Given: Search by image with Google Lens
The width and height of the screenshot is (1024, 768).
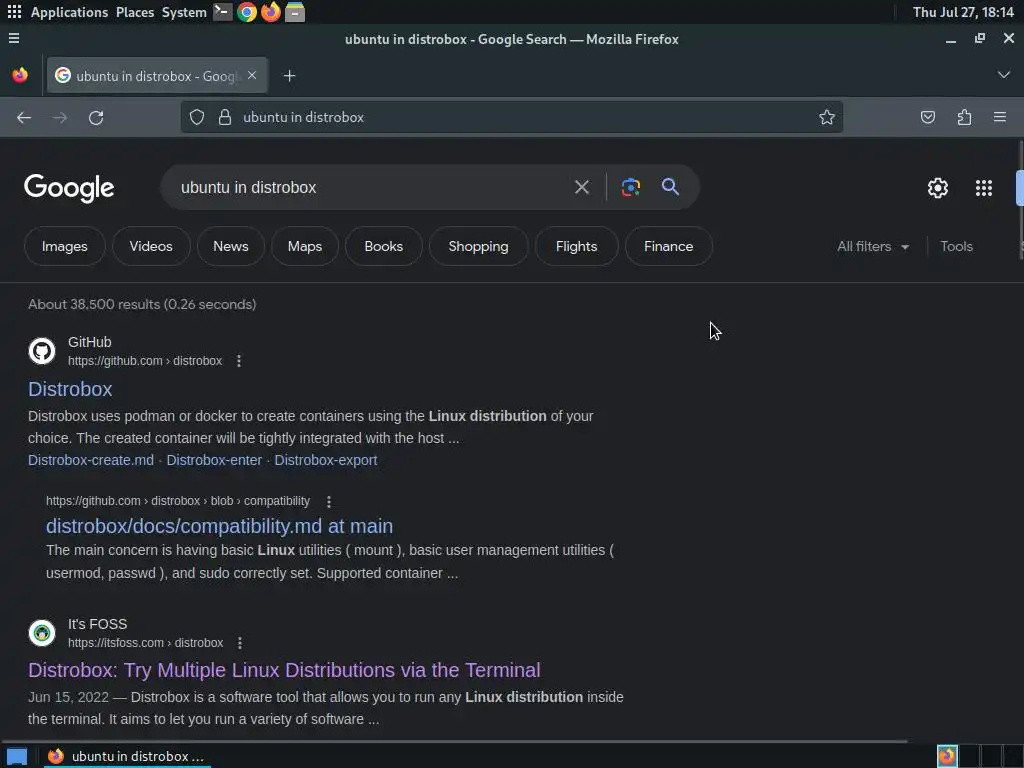Looking at the screenshot, I should pyautogui.click(x=630, y=187).
